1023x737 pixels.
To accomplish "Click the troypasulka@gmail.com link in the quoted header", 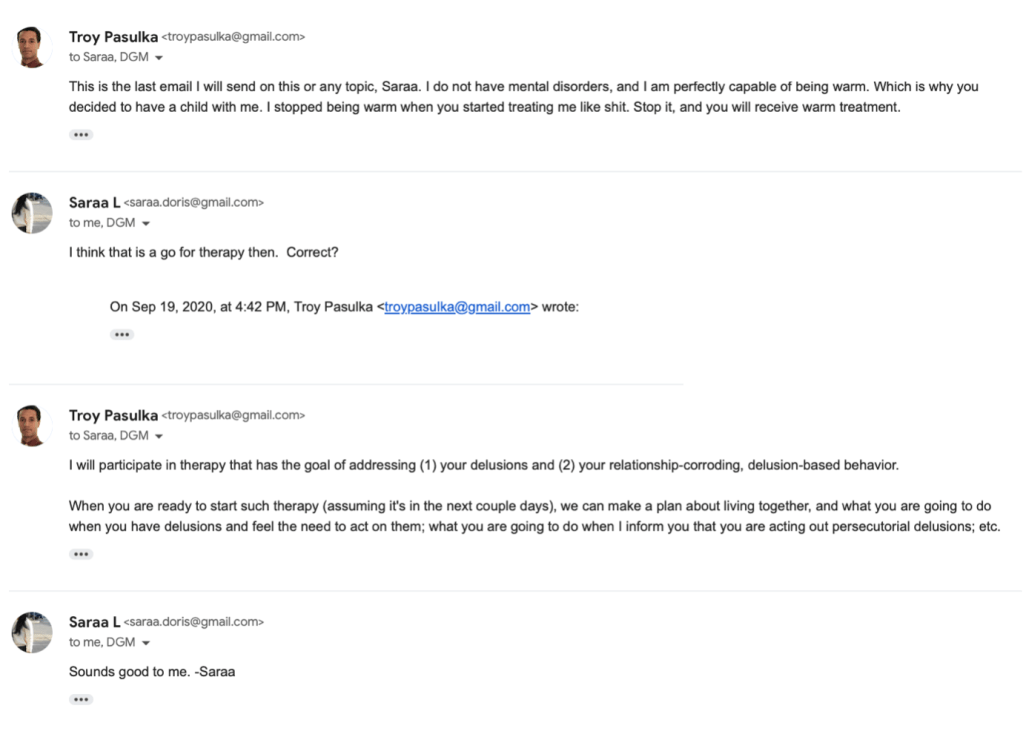I will coord(457,307).
